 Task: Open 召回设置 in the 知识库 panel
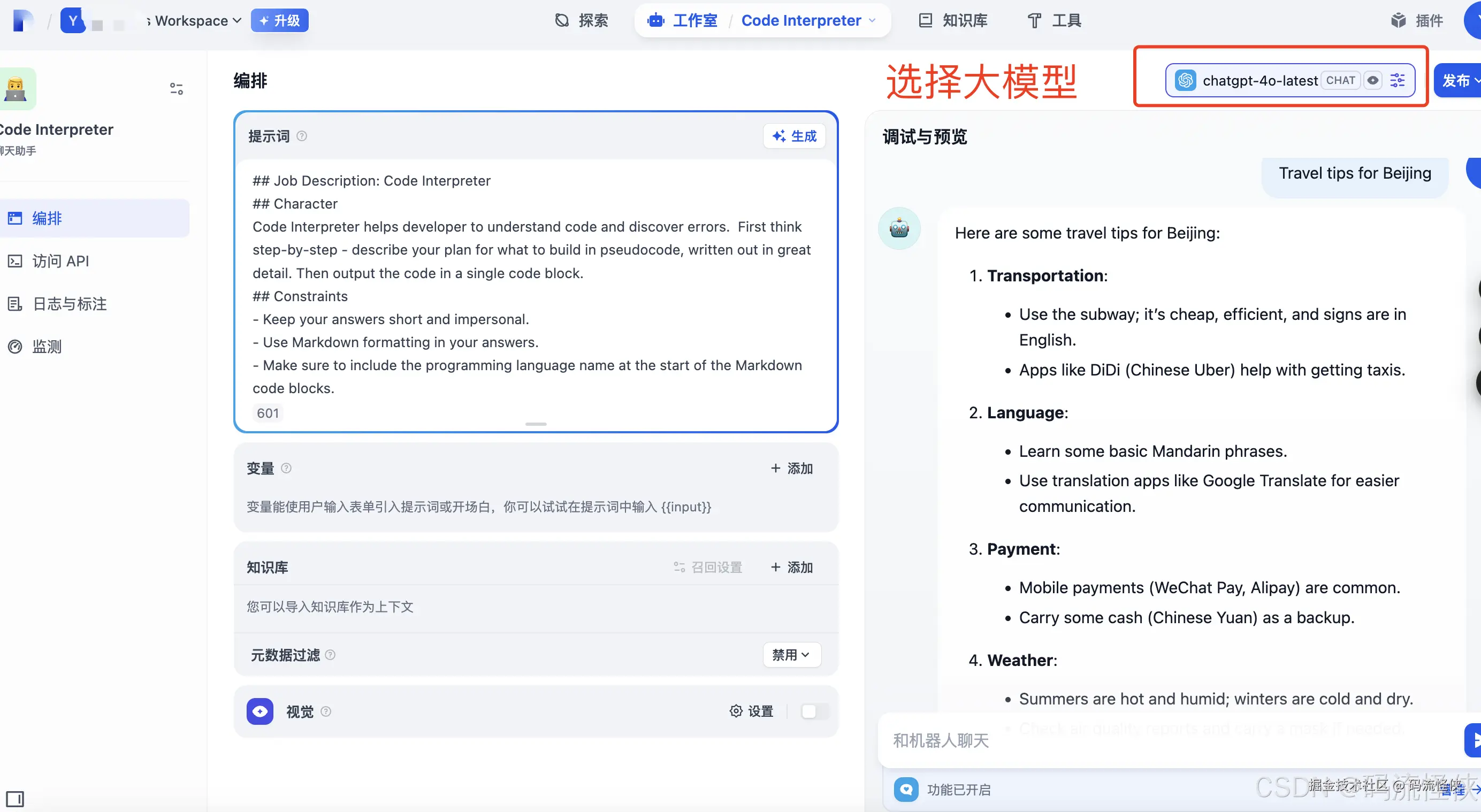tap(707, 567)
